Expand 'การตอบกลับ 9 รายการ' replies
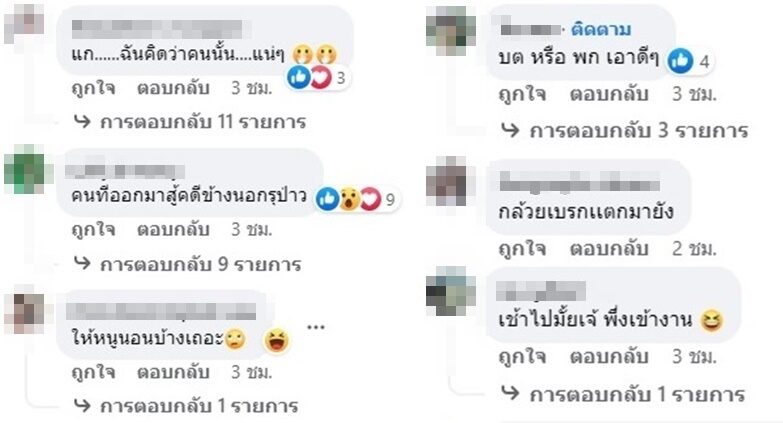This screenshot has width=783, height=423. 187,264
